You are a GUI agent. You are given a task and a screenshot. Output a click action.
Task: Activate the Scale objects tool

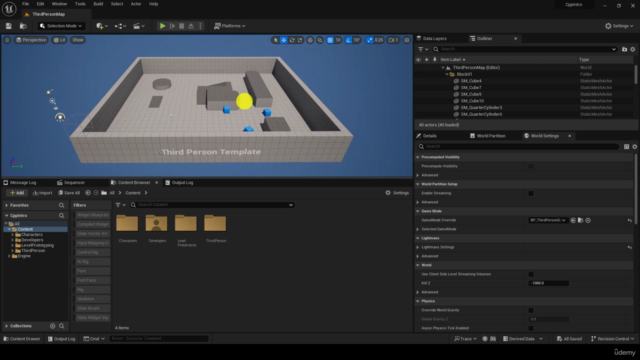coord(300,40)
